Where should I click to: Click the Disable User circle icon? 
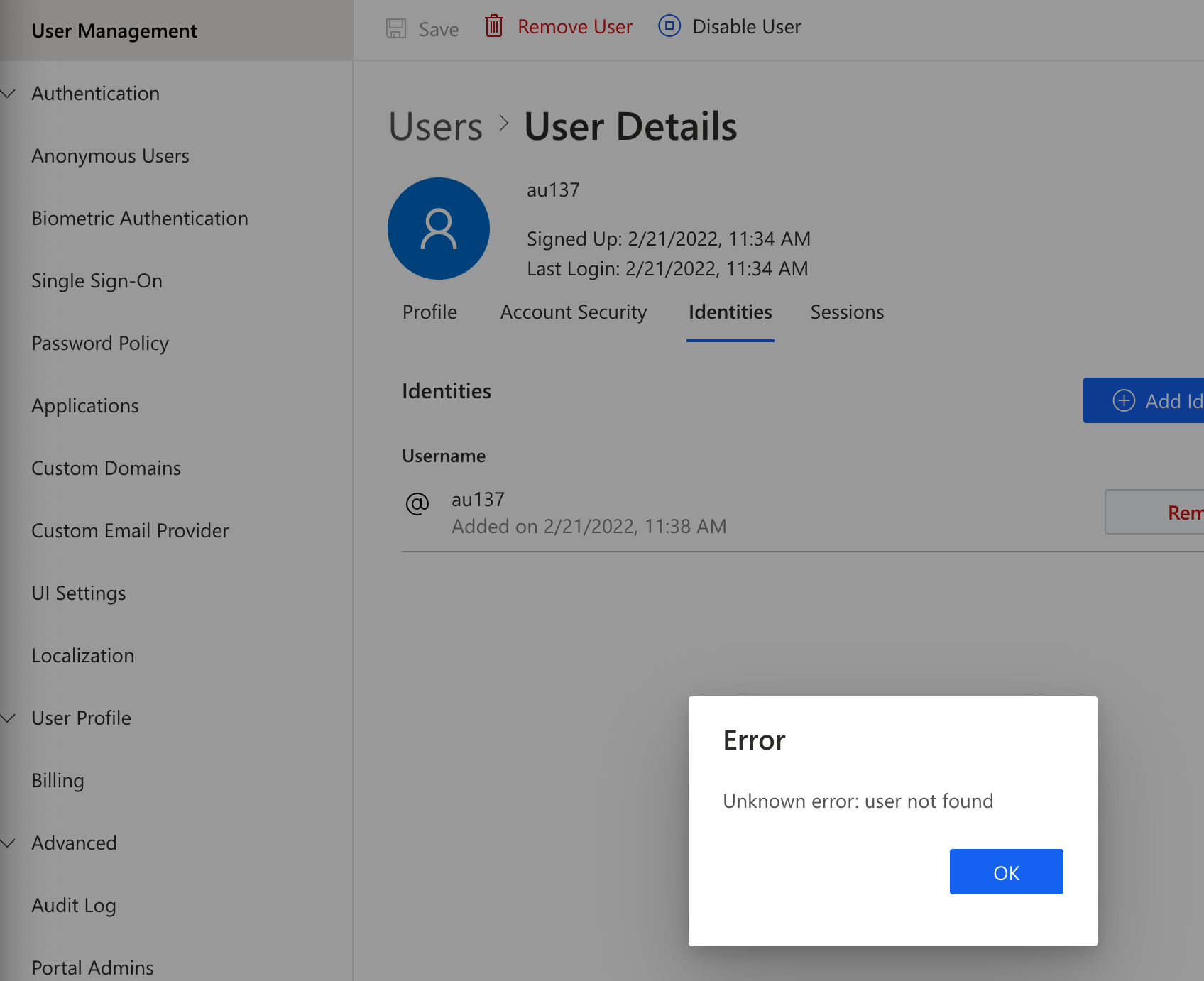(669, 26)
